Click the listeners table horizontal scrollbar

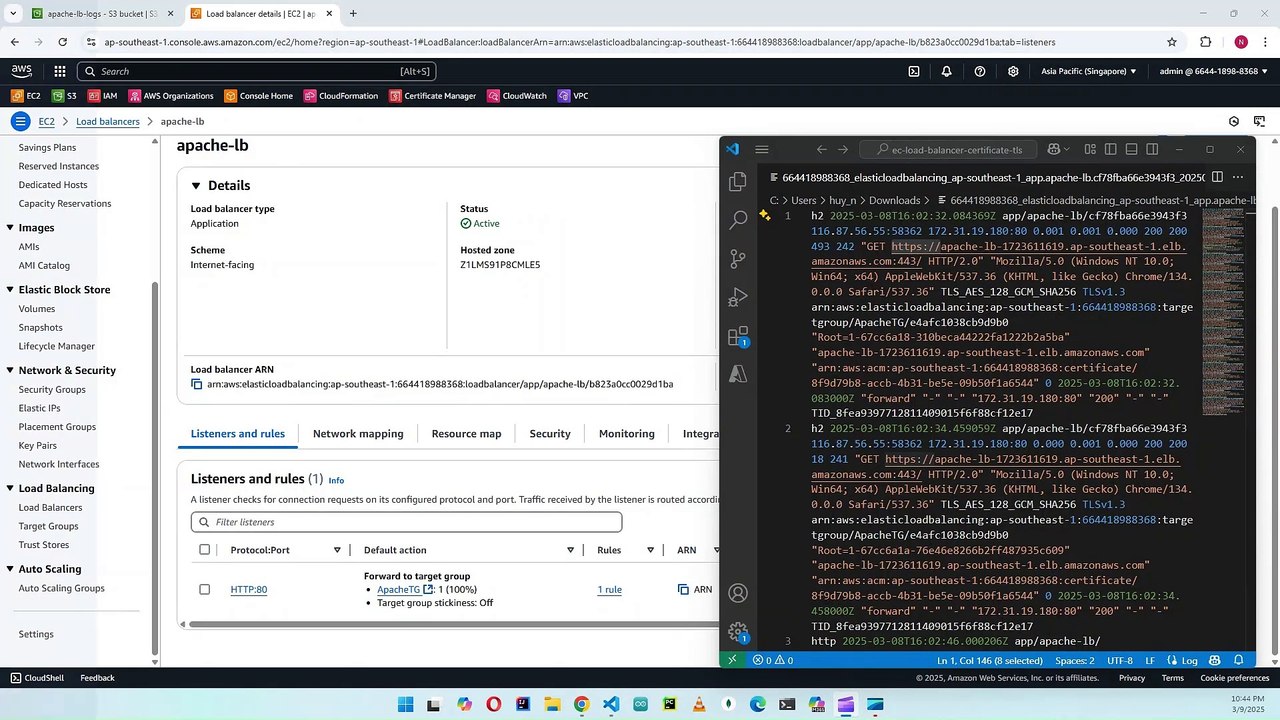coord(450,625)
